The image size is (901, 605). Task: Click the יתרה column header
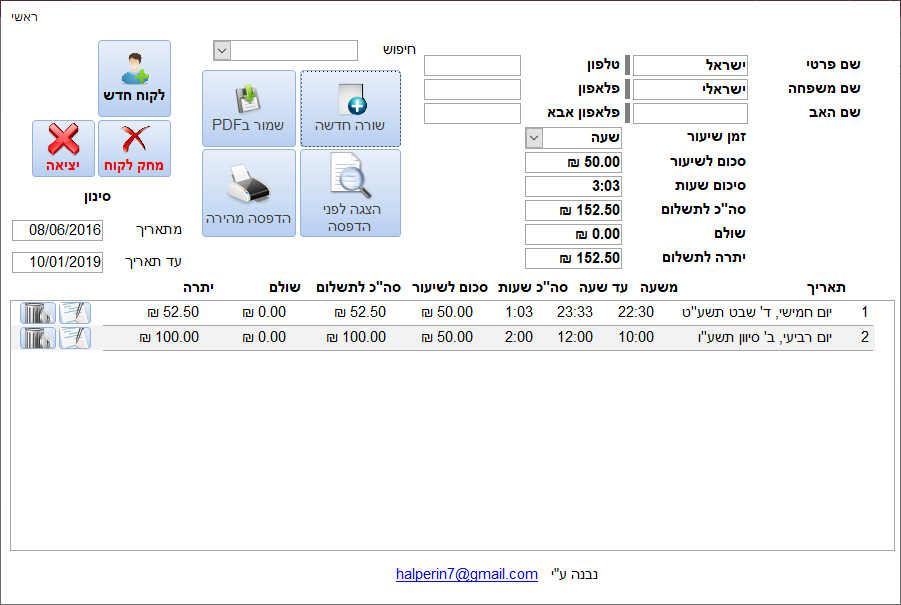[x=198, y=287]
